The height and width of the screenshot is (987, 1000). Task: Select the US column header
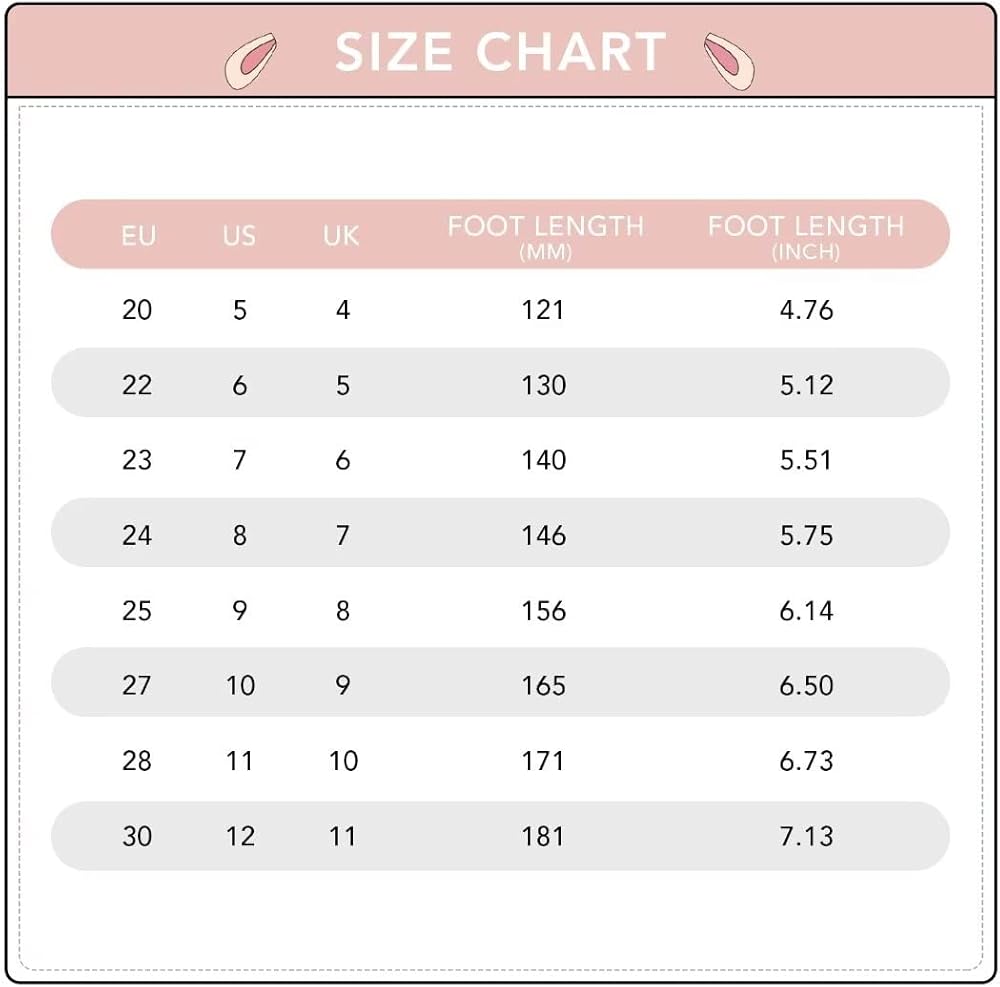click(x=239, y=236)
